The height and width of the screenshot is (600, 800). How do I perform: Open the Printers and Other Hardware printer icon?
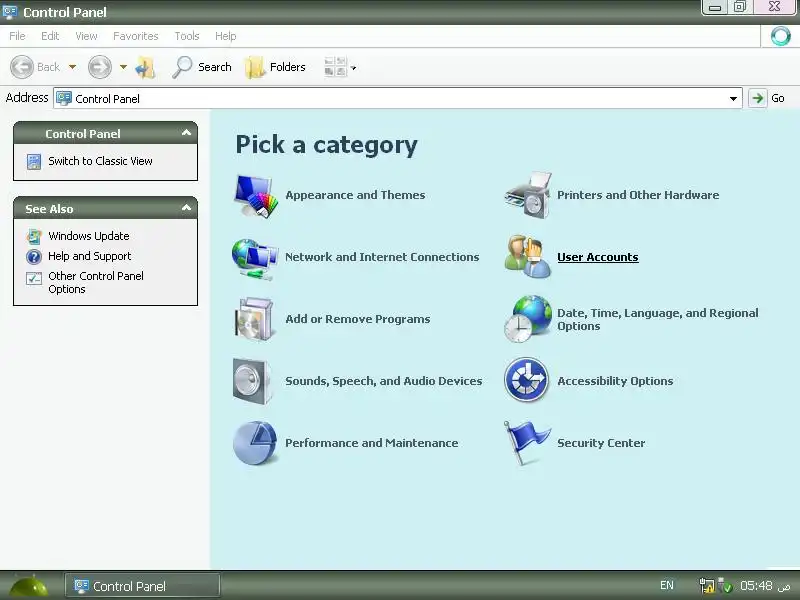pos(528,195)
